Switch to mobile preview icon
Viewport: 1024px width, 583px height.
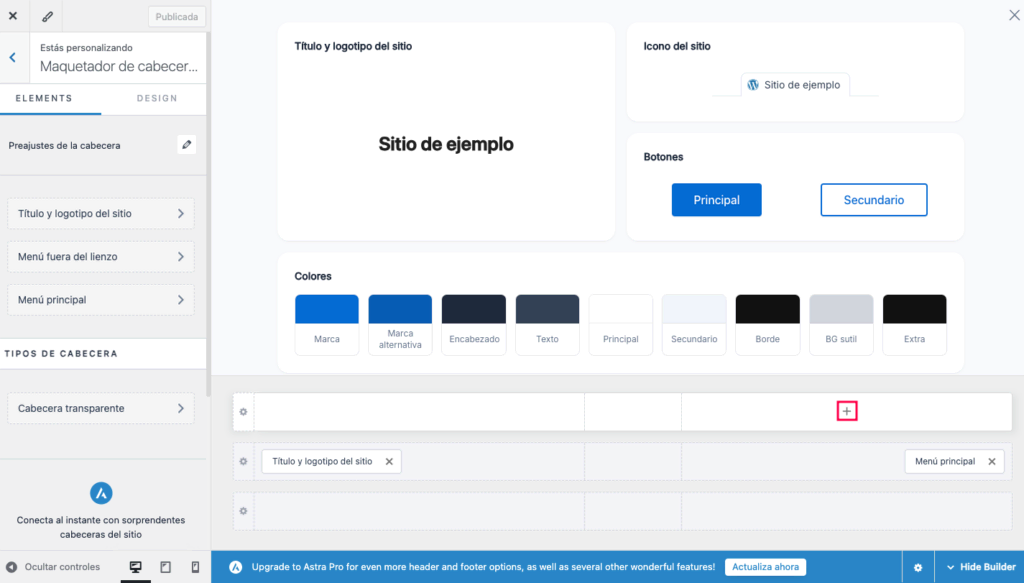195,567
